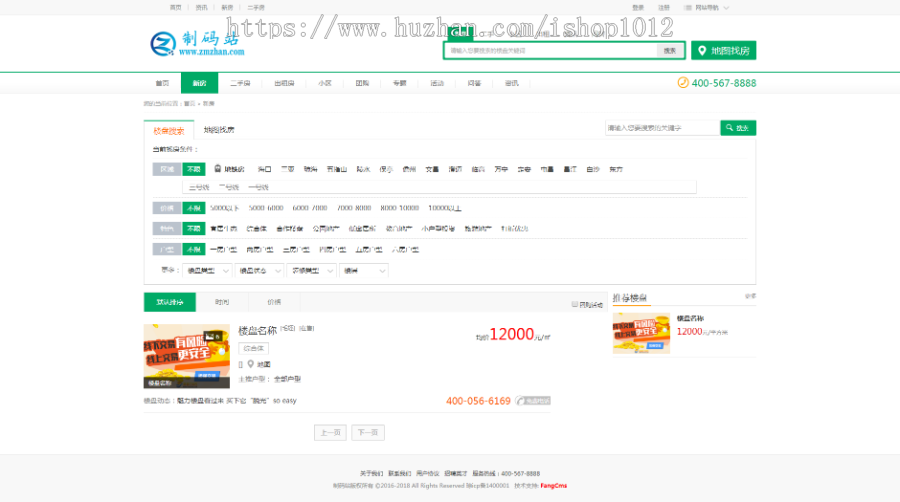Image resolution: width=900 pixels, height=502 pixels.
Task: Click the magnifier search button in filter panel
Action: (x=738, y=128)
